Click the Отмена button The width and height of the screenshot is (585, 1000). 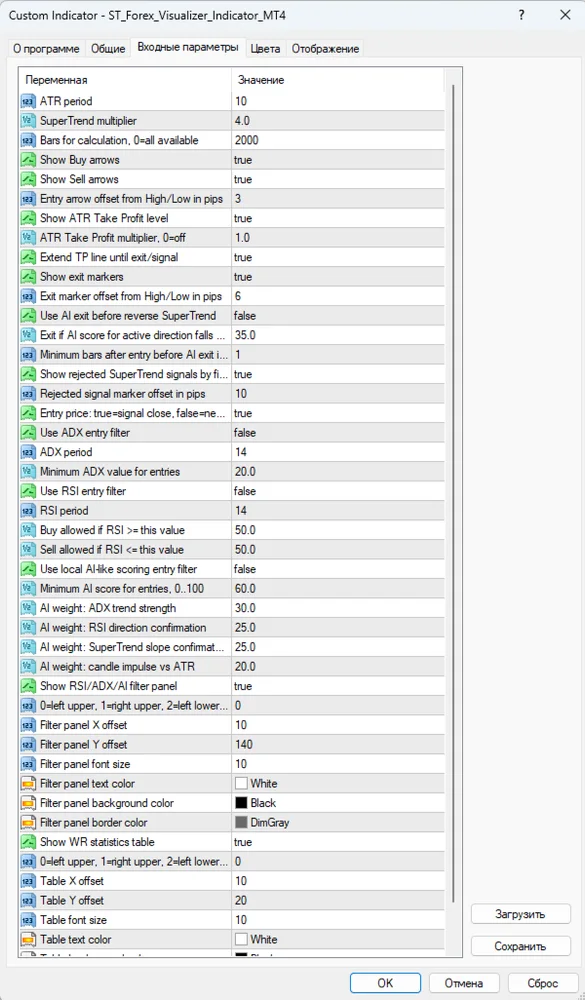click(x=464, y=983)
